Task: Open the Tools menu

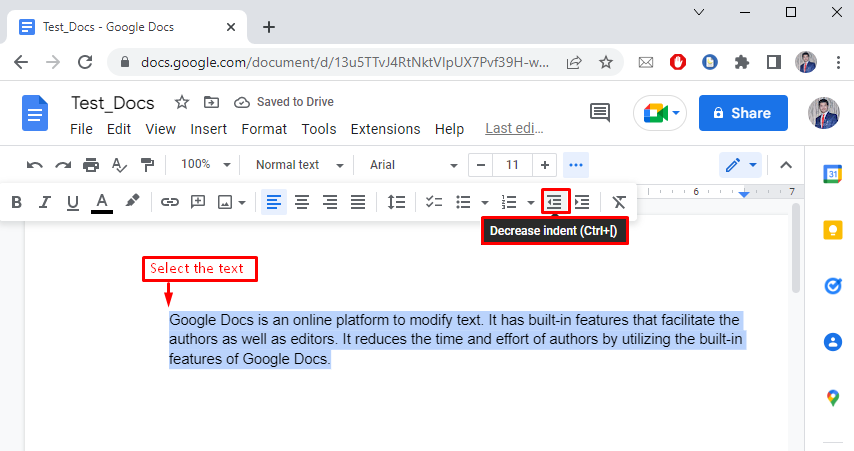Action: coord(319,129)
